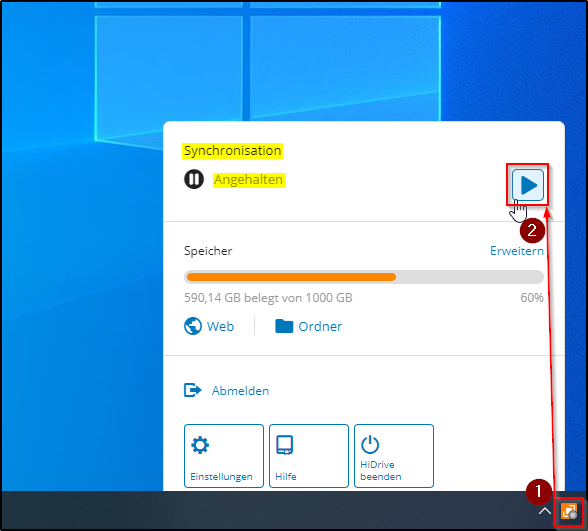588x531 pixels.
Task: Resume synchronisation with the play button
Action: tap(528, 184)
